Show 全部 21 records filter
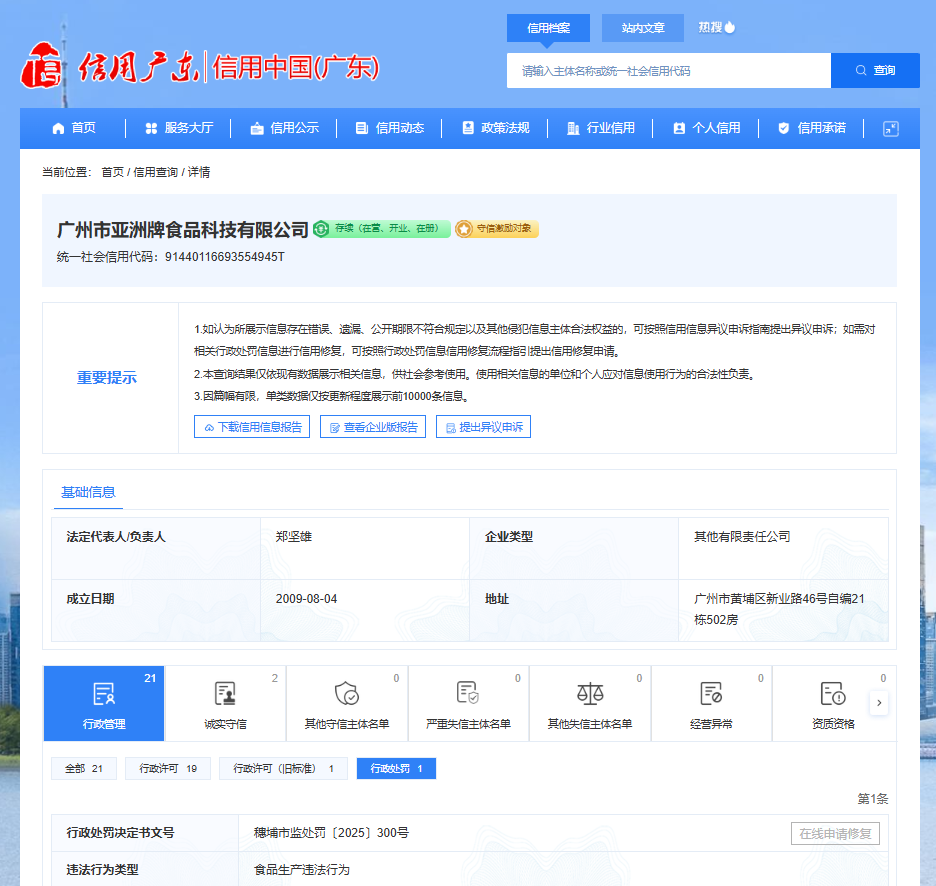 [x=84, y=768]
